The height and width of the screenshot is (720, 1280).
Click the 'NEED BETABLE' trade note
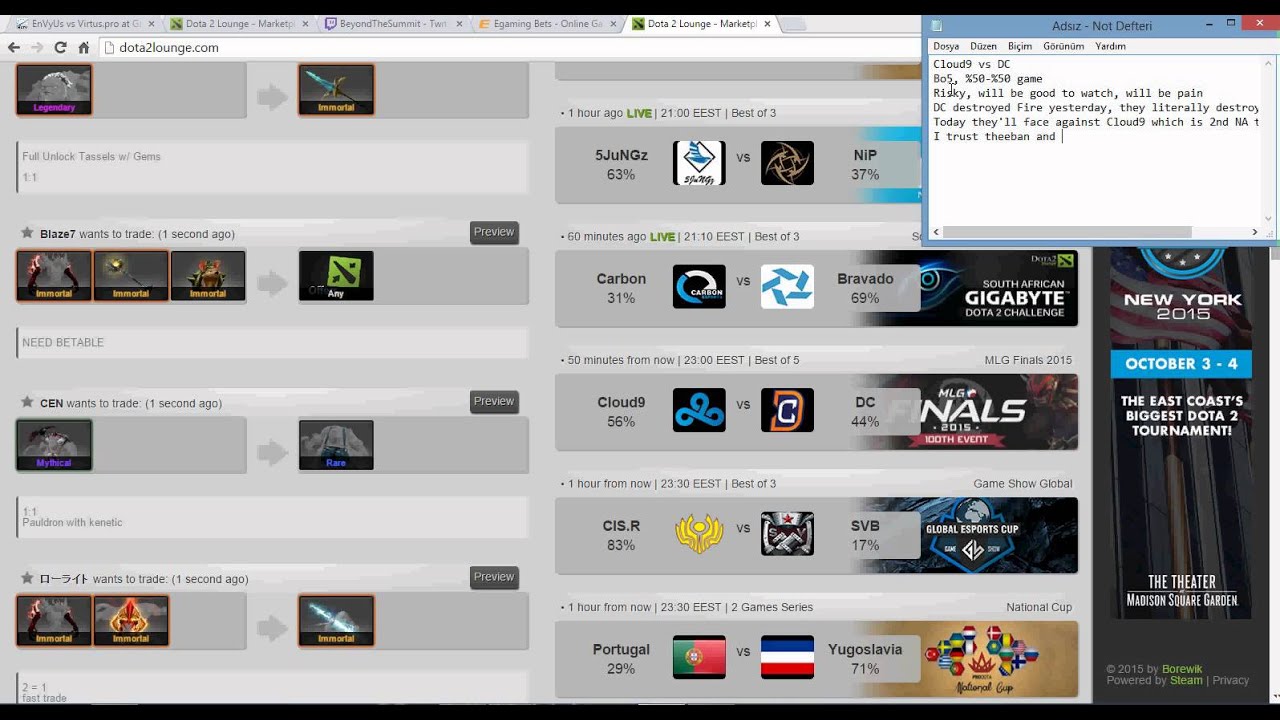click(x=63, y=342)
